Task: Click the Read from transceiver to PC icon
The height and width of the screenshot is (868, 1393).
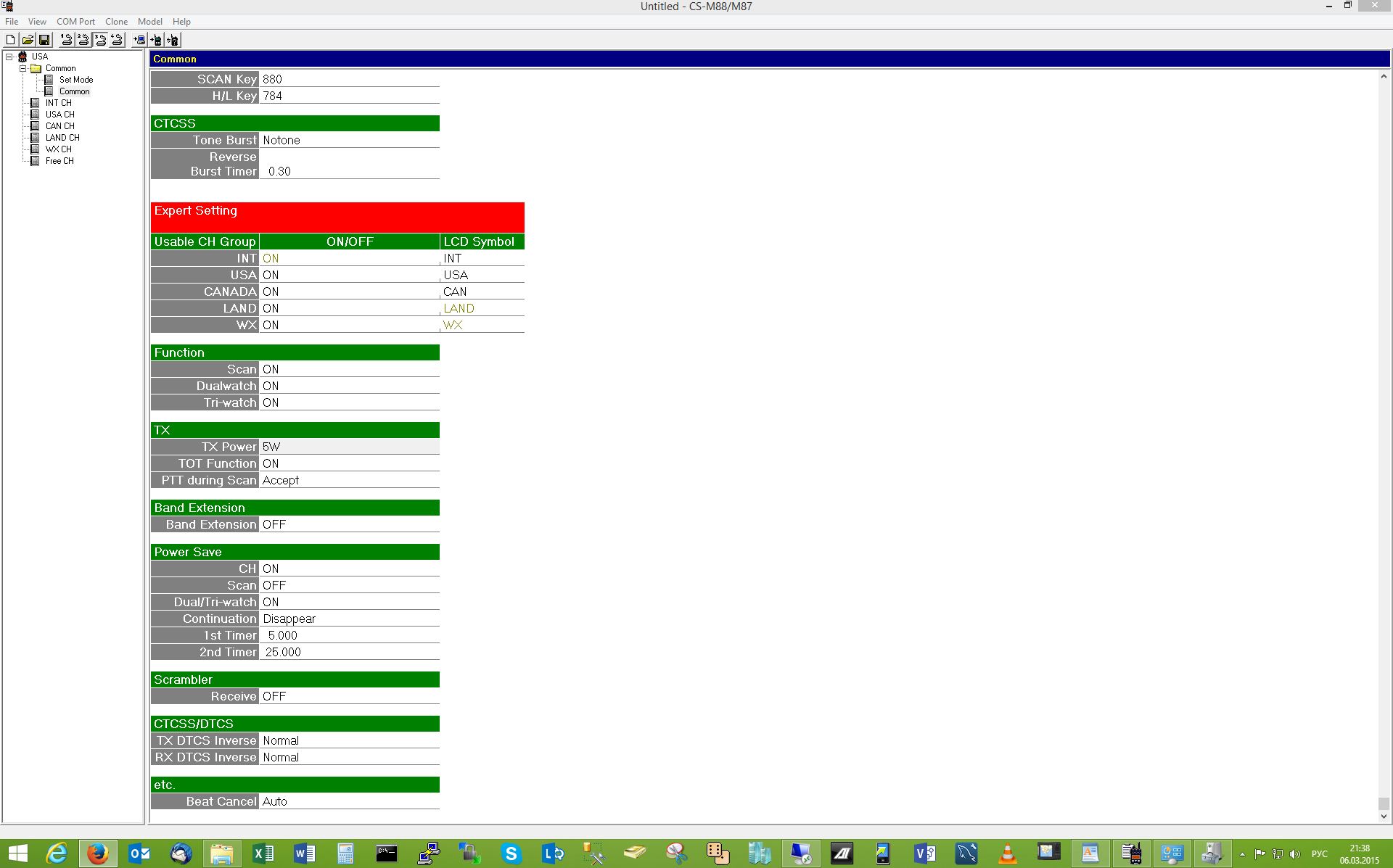Action: click(x=139, y=40)
